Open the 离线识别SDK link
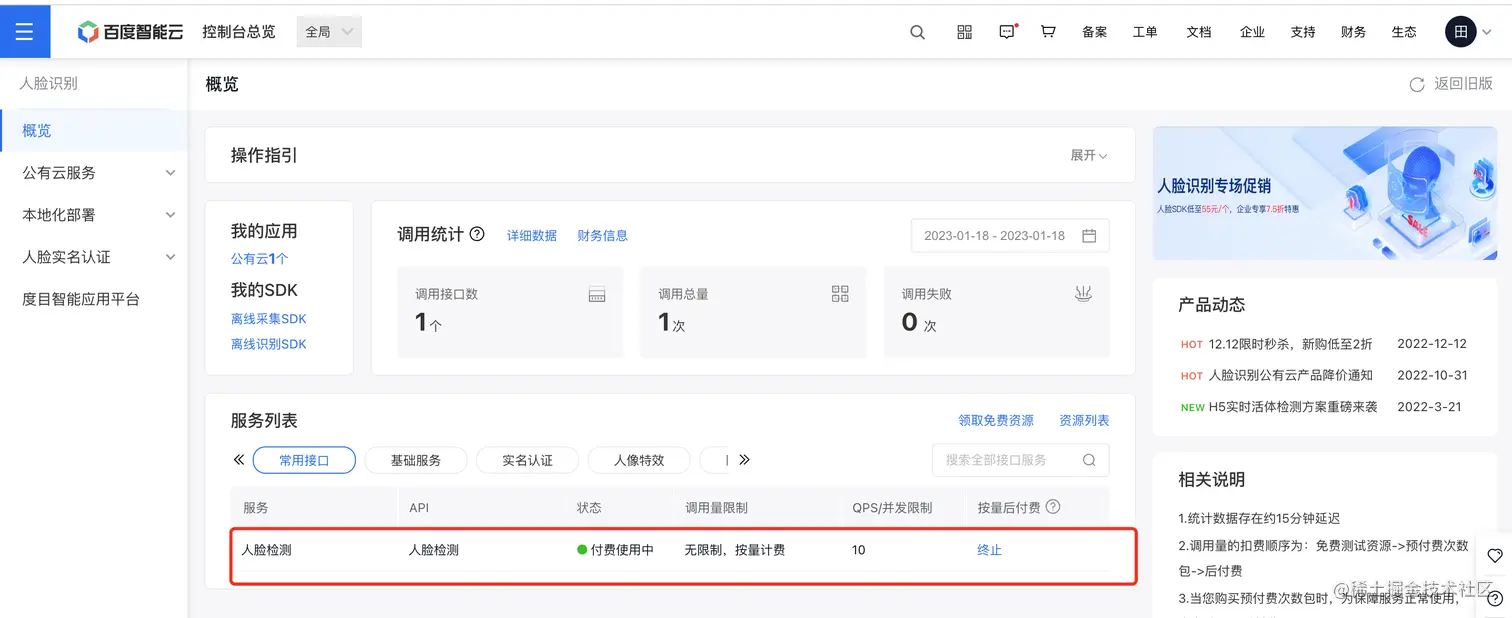 pos(268,344)
